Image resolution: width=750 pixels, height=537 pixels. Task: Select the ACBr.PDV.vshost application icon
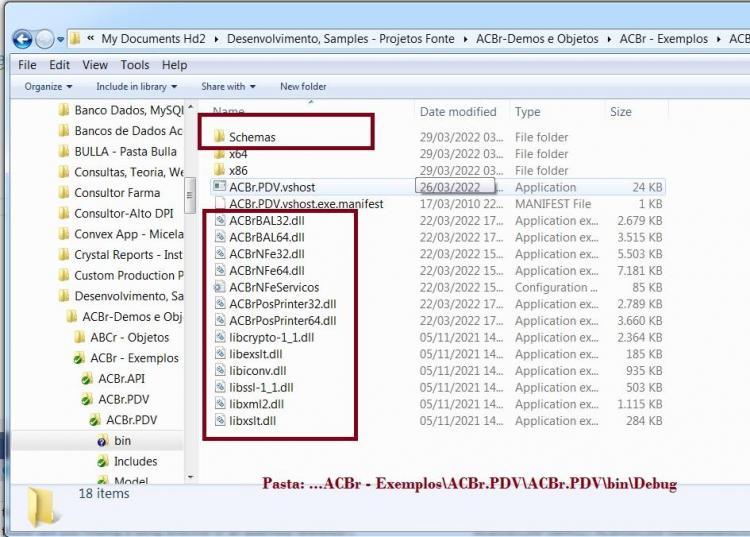pos(219,186)
